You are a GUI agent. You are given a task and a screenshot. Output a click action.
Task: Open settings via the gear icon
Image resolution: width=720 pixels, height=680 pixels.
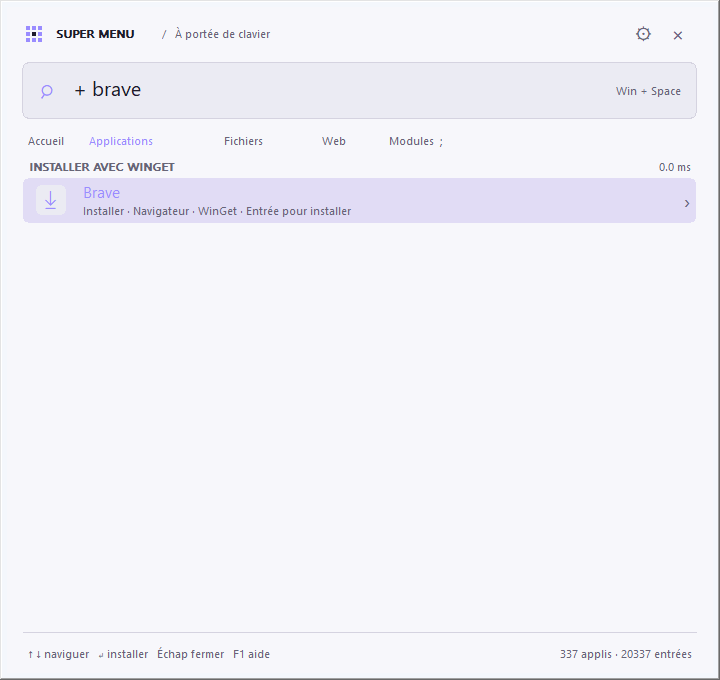tap(643, 34)
